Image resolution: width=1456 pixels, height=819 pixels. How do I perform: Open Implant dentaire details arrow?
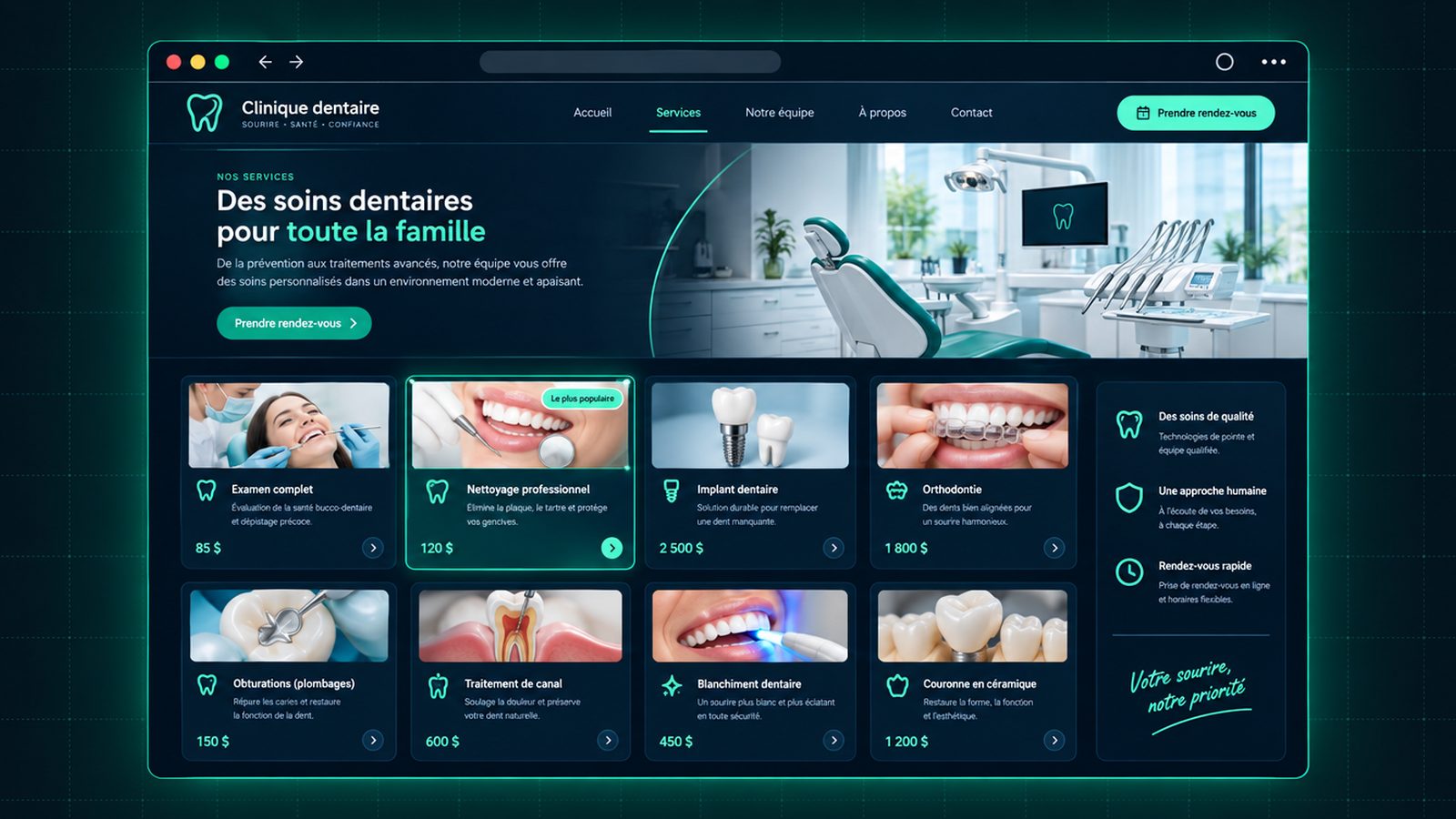[834, 548]
